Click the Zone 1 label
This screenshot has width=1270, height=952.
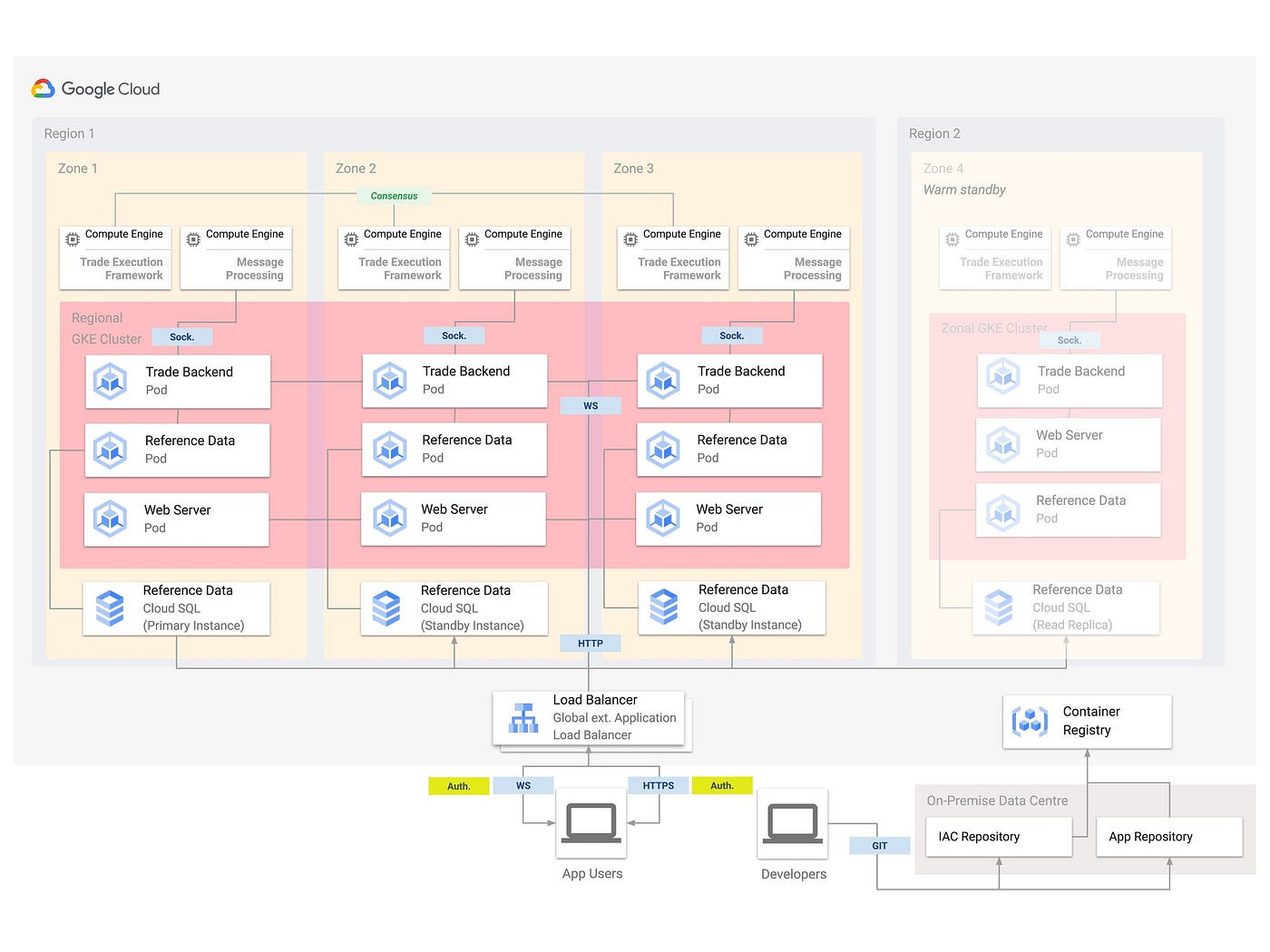click(x=77, y=169)
